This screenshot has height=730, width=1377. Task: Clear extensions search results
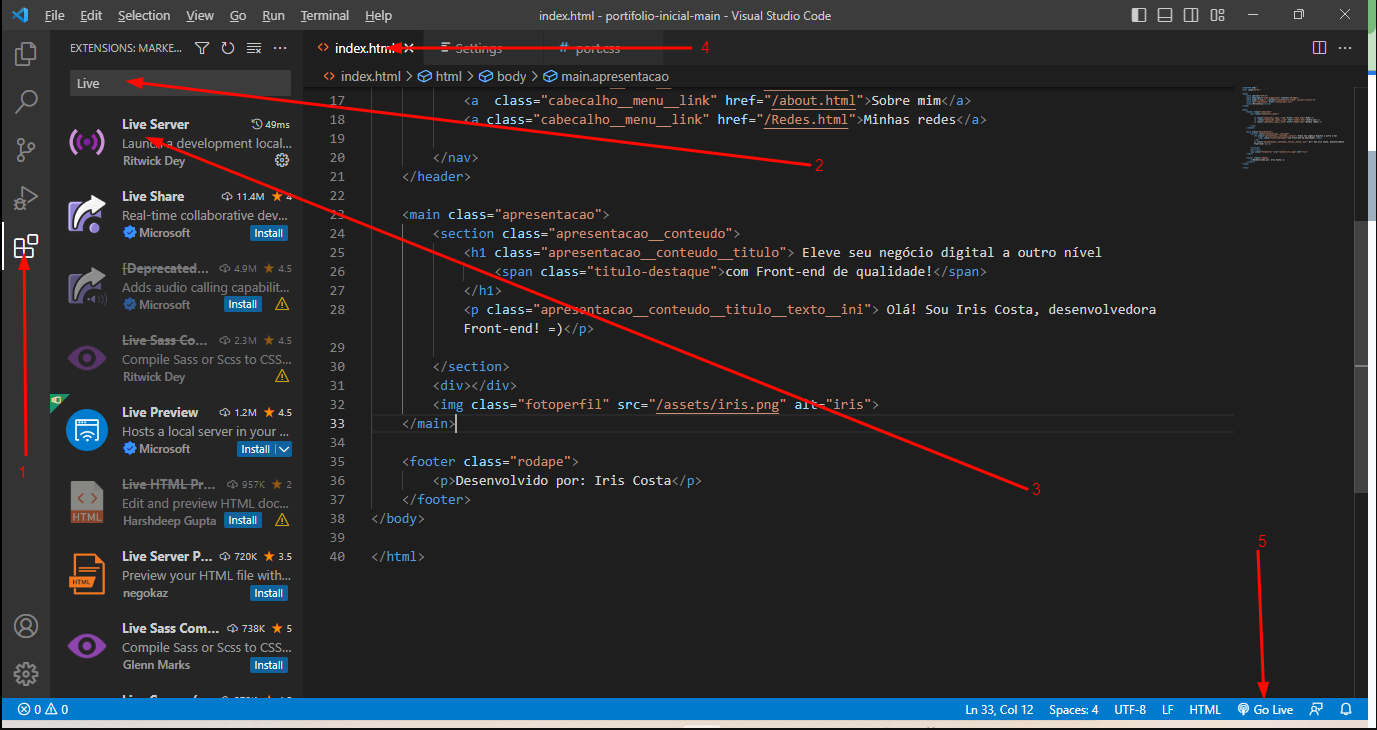[254, 48]
